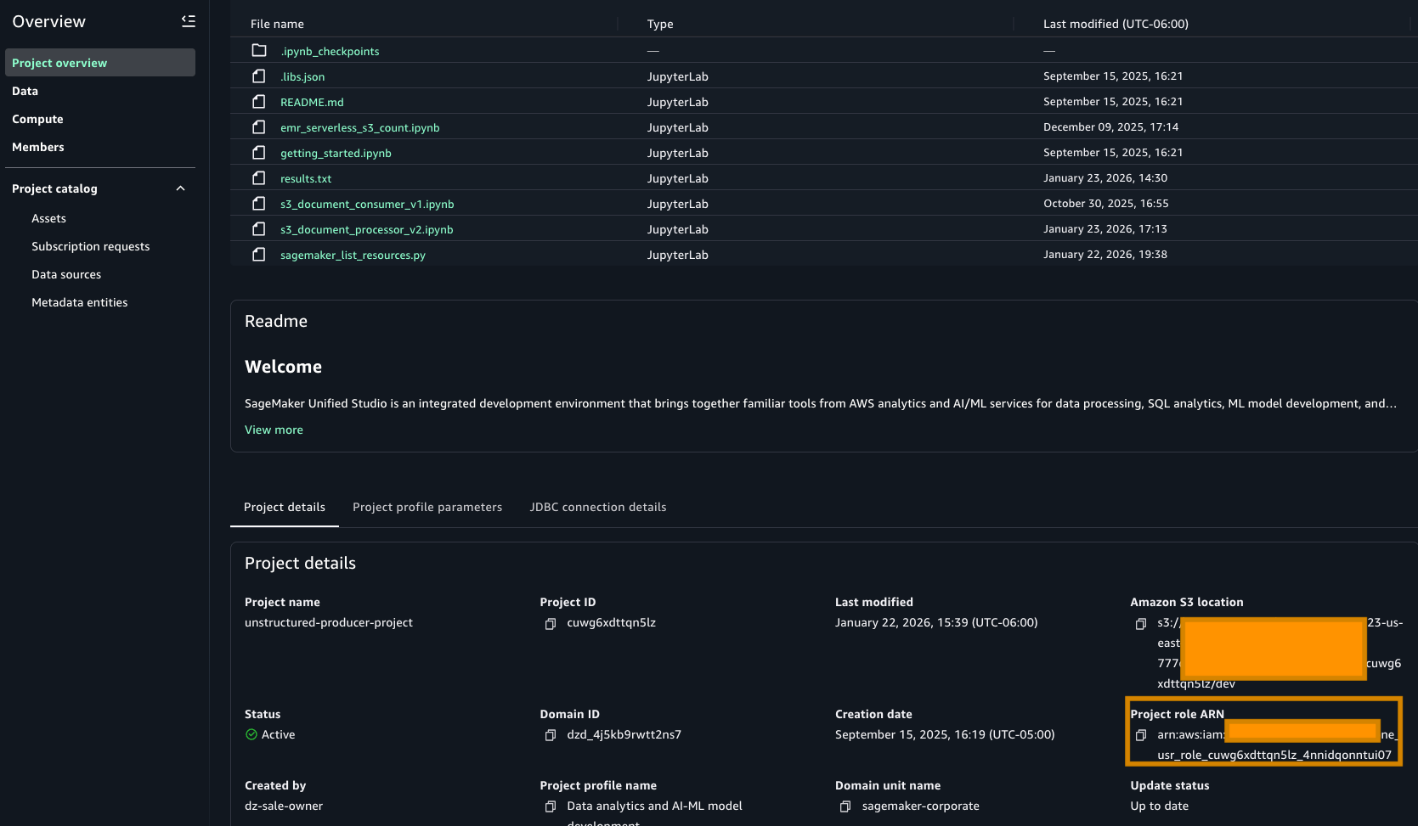1418x826 pixels.
Task: Switch to Project profile parameters tab
Action: [427, 507]
